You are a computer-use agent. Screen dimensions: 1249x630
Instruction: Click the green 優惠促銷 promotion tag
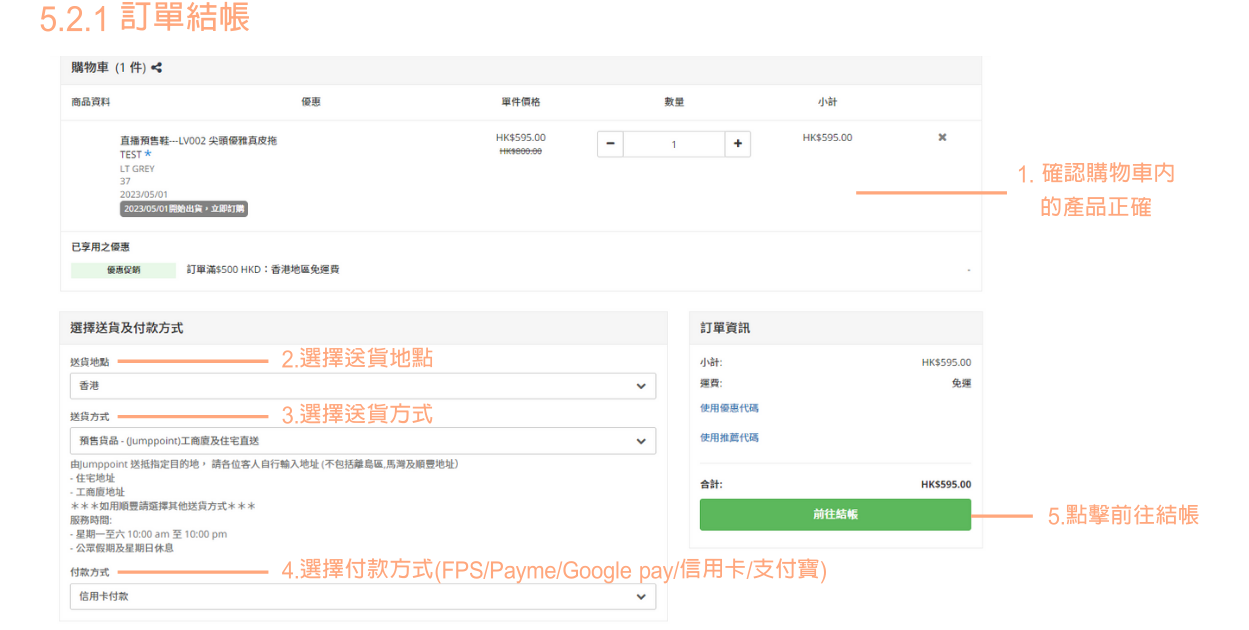[x=123, y=270]
